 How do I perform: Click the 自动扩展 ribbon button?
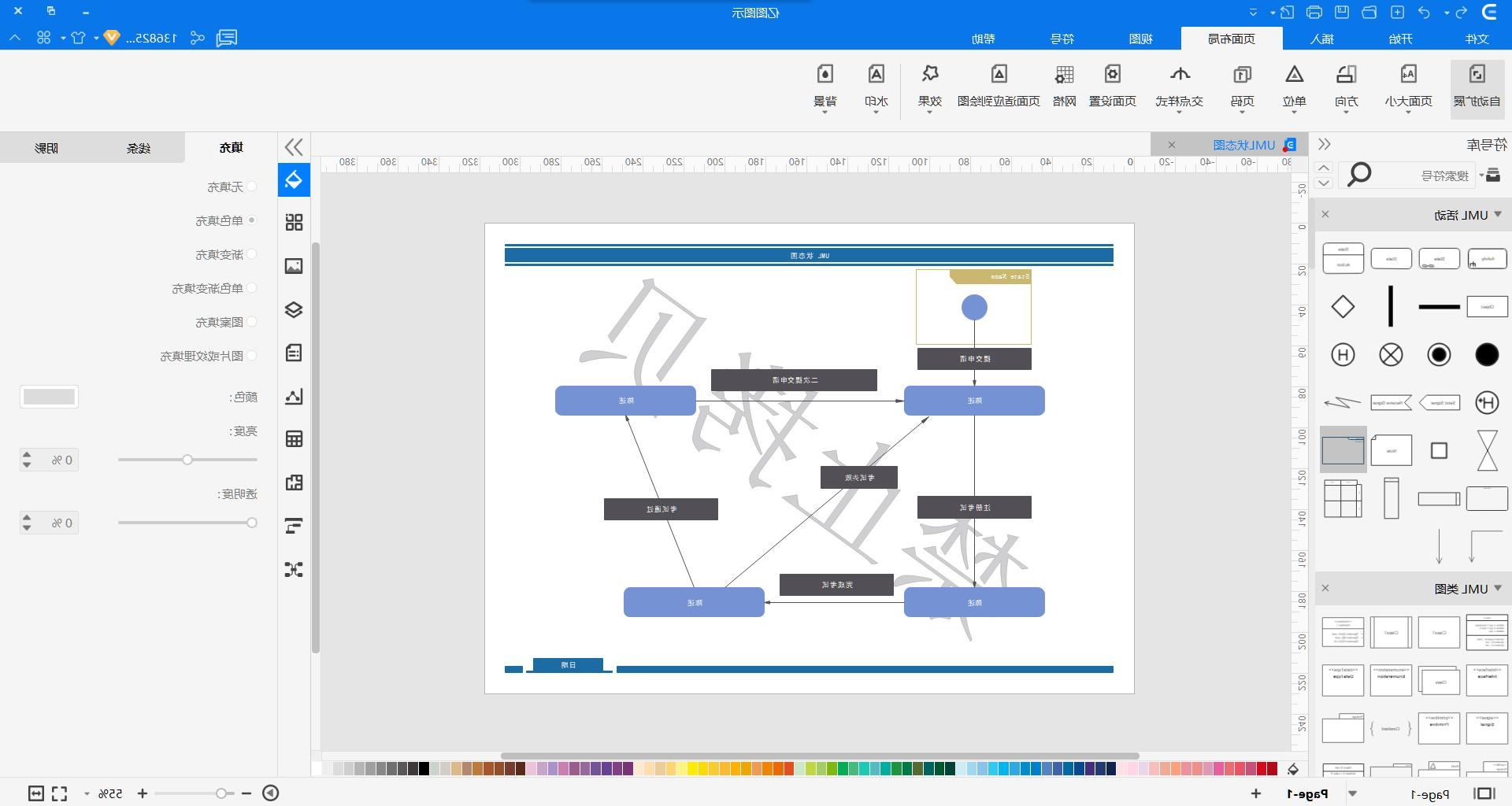pyautogui.click(x=1477, y=89)
